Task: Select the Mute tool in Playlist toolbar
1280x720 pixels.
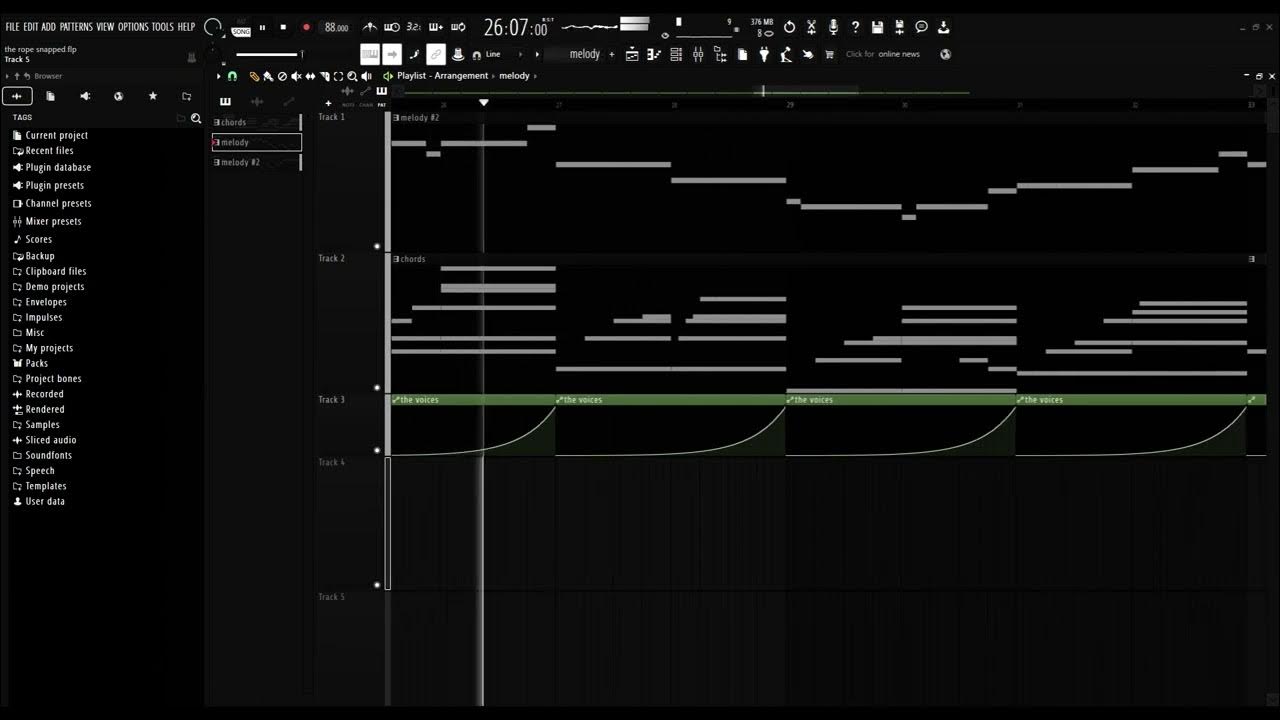Action: pos(296,76)
